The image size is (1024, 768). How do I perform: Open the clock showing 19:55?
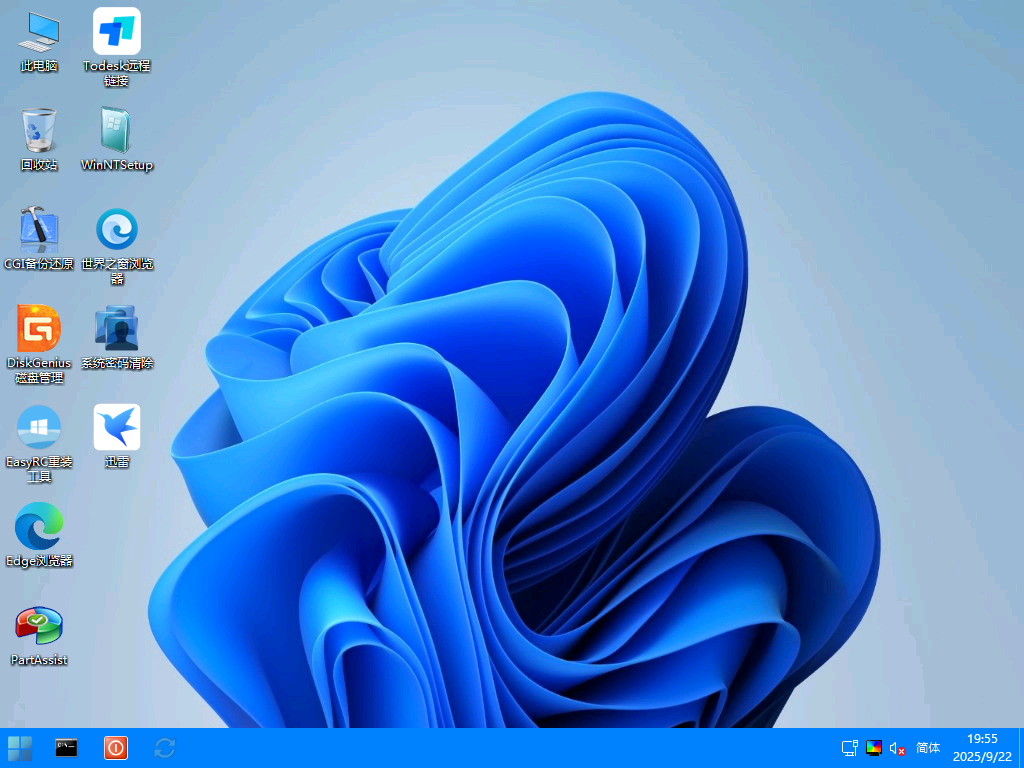[982, 748]
